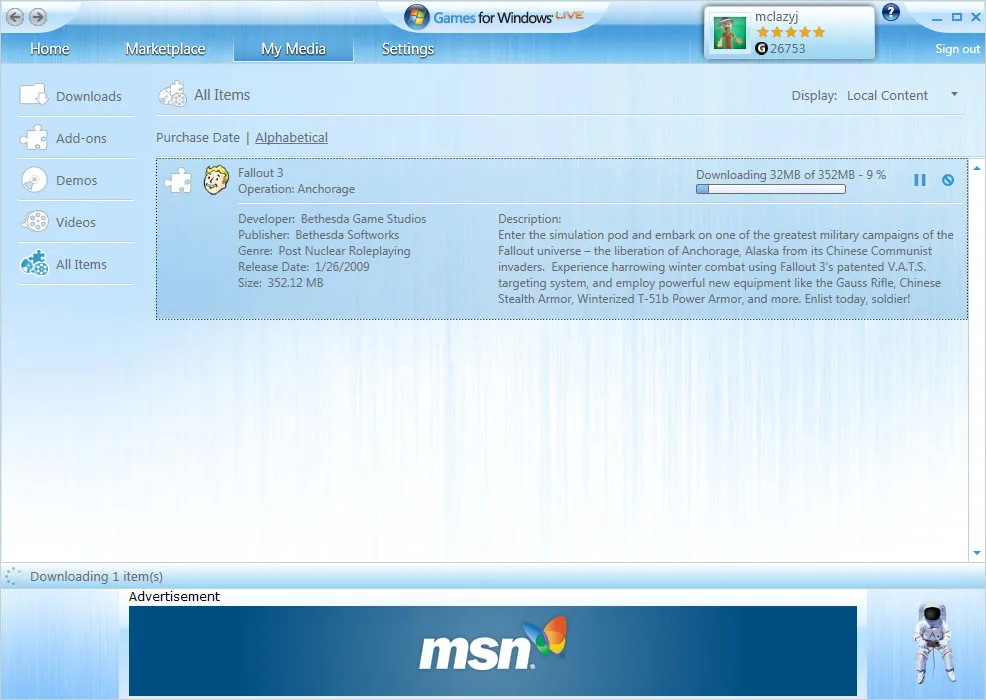Open the Home tab
The width and height of the screenshot is (986, 700).
[x=50, y=49]
